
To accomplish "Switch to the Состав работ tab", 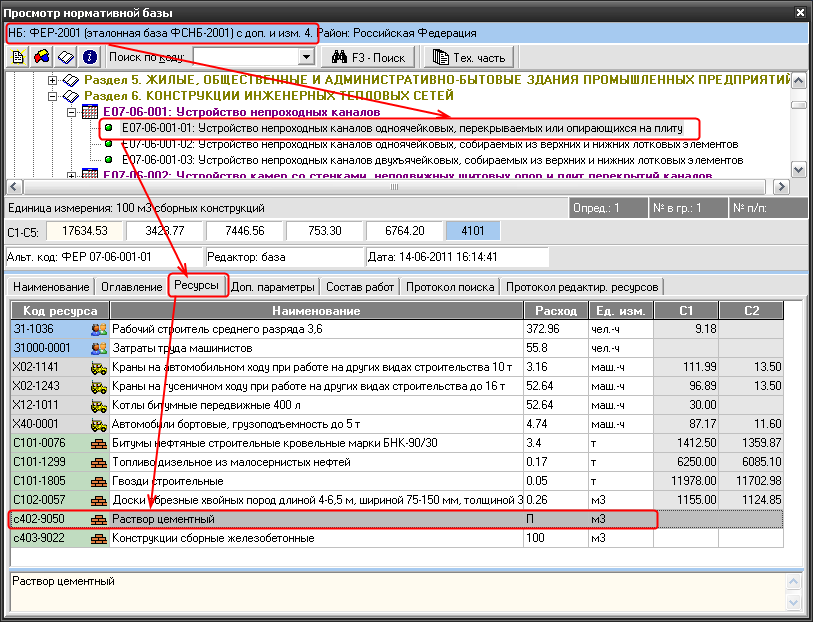I will pos(360,287).
